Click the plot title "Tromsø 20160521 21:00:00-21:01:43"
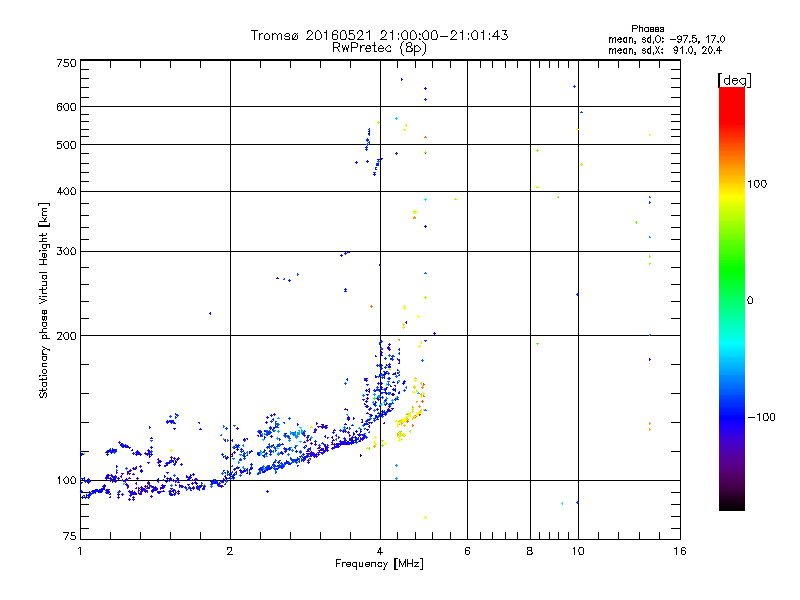 (379, 35)
